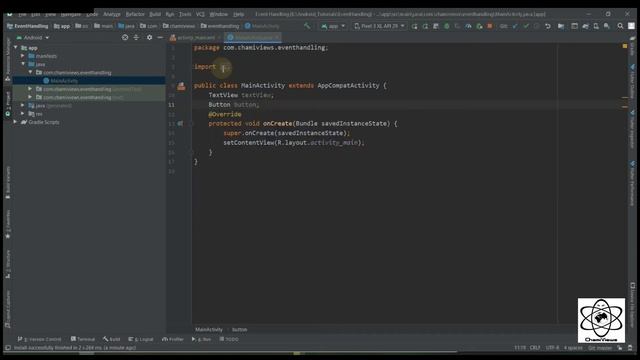The height and width of the screenshot is (360, 640).
Task: Open the Terminal tool window
Action: point(82,339)
